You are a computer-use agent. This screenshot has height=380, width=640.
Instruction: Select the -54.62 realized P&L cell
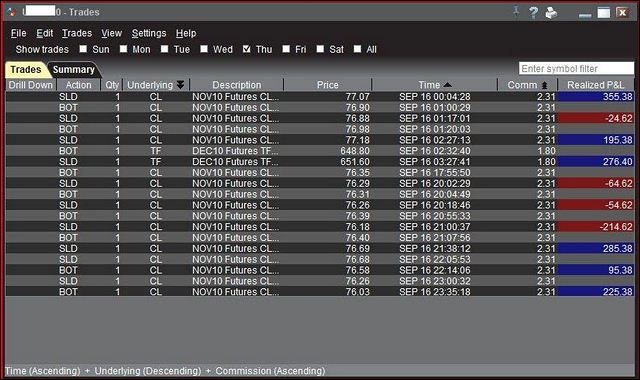[x=596, y=205]
